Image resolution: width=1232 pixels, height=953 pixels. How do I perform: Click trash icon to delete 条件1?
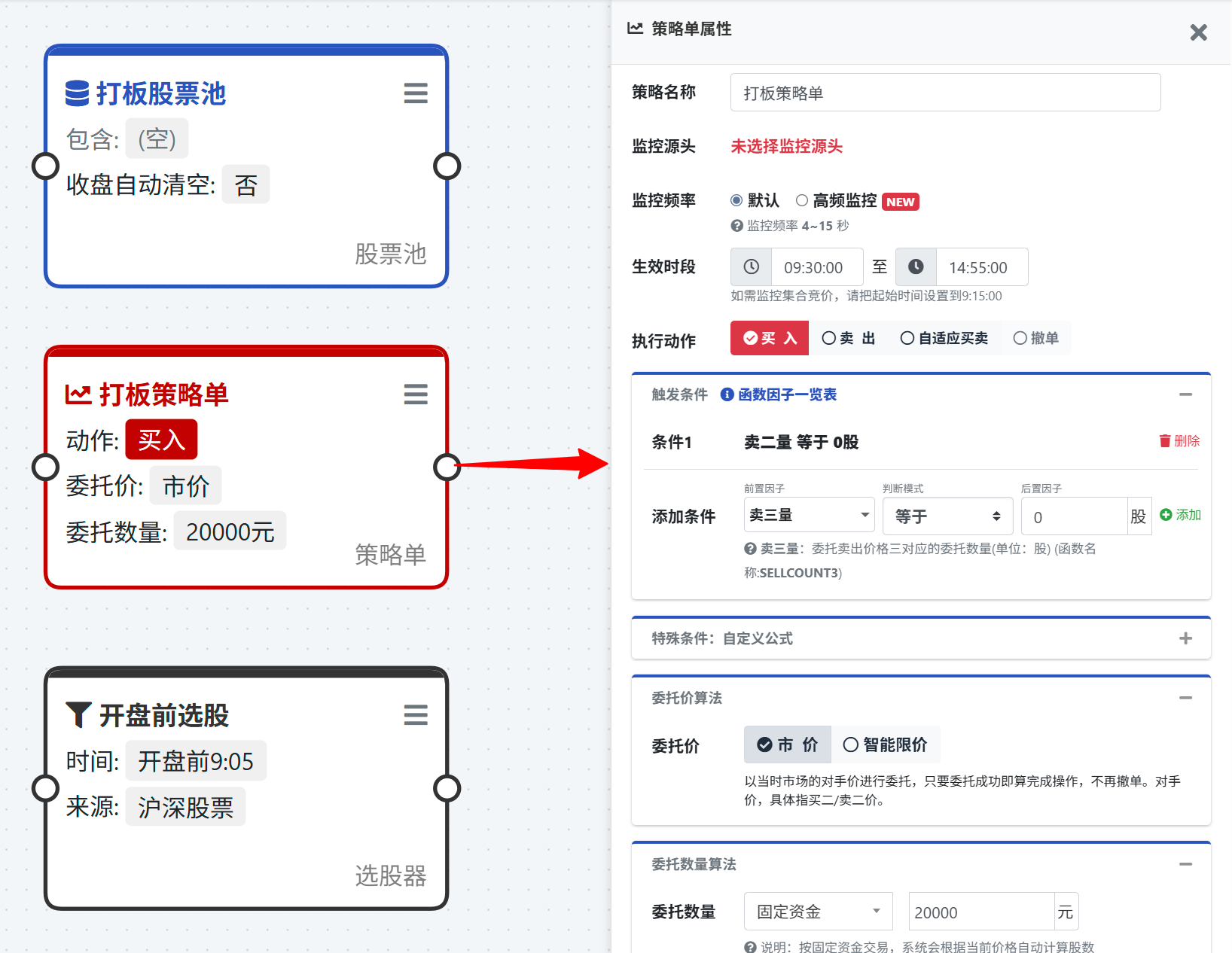coord(1165,441)
